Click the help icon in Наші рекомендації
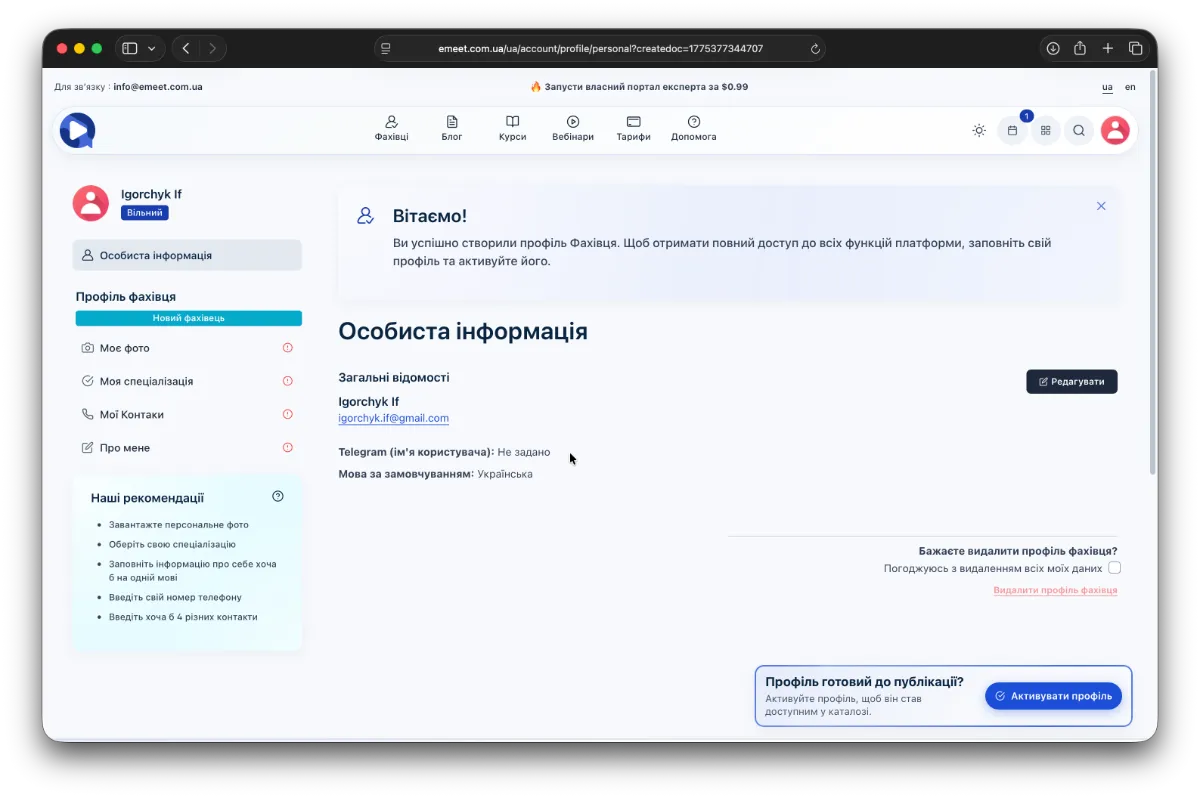The width and height of the screenshot is (1200, 798). tap(278, 496)
